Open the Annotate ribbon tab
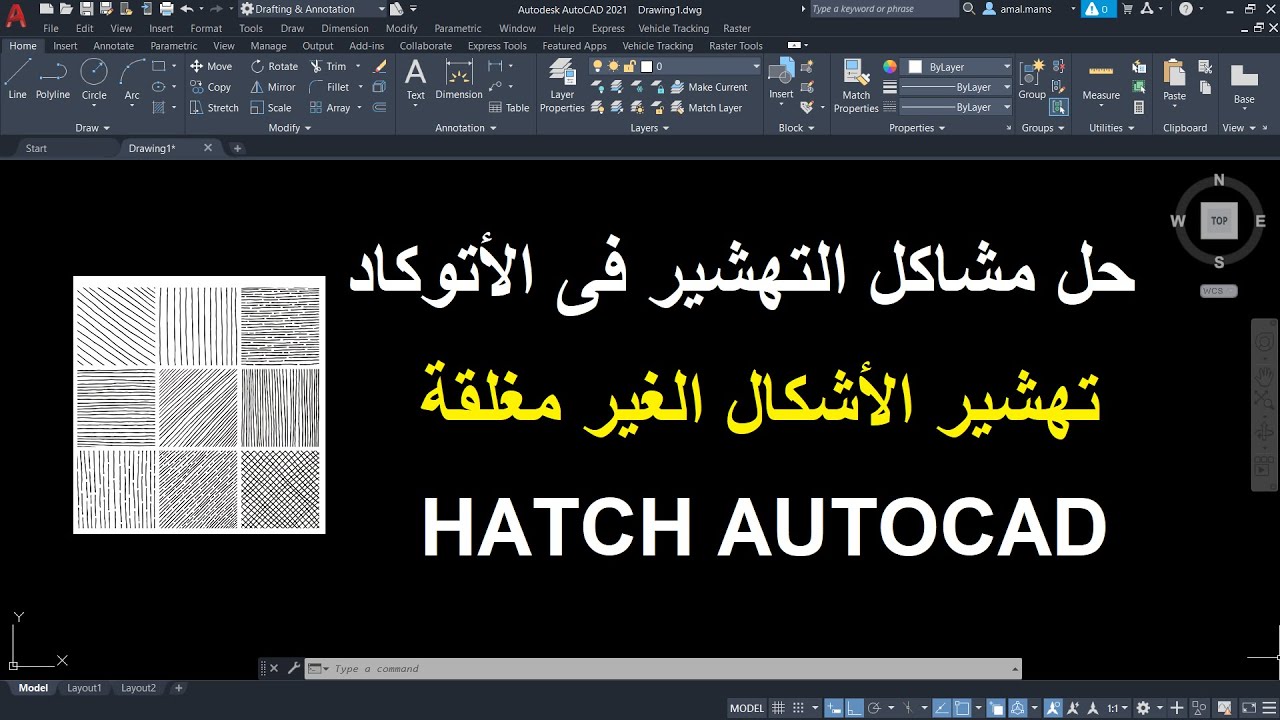The image size is (1280, 720). 113,46
